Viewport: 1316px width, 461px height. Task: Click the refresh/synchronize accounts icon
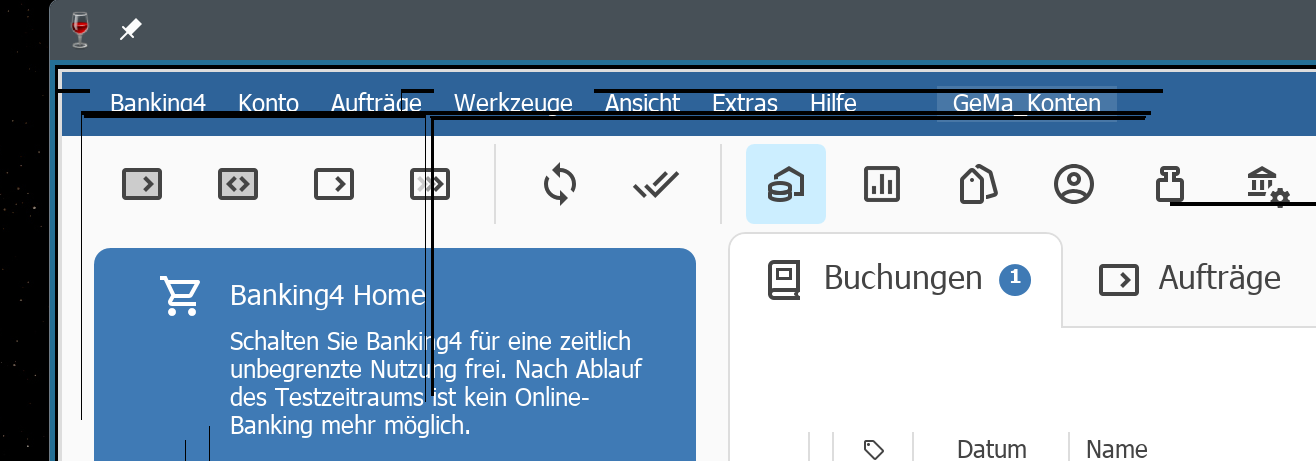pos(560,185)
